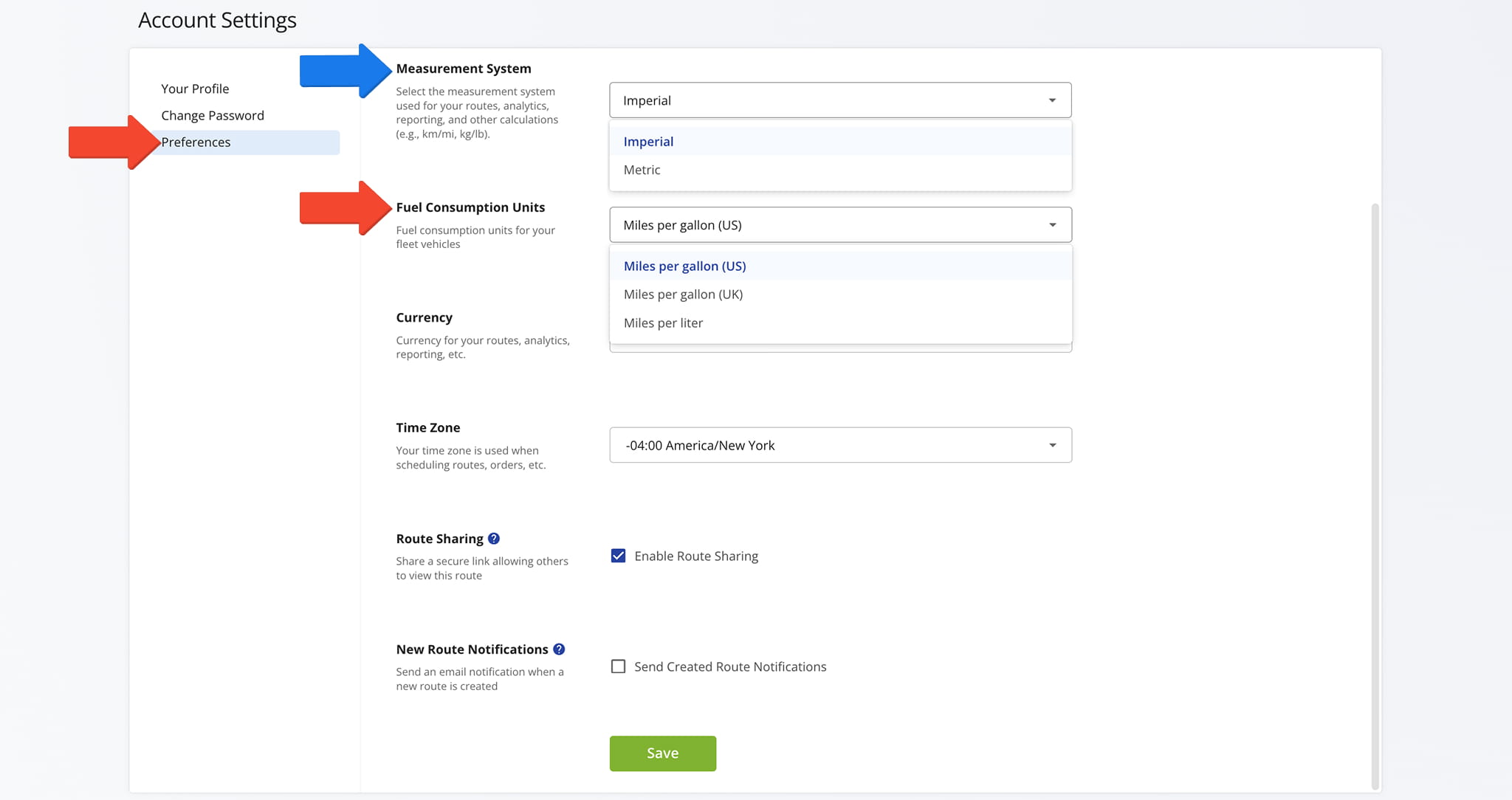Go to Change Password section
1512x800 pixels.
click(213, 115)
